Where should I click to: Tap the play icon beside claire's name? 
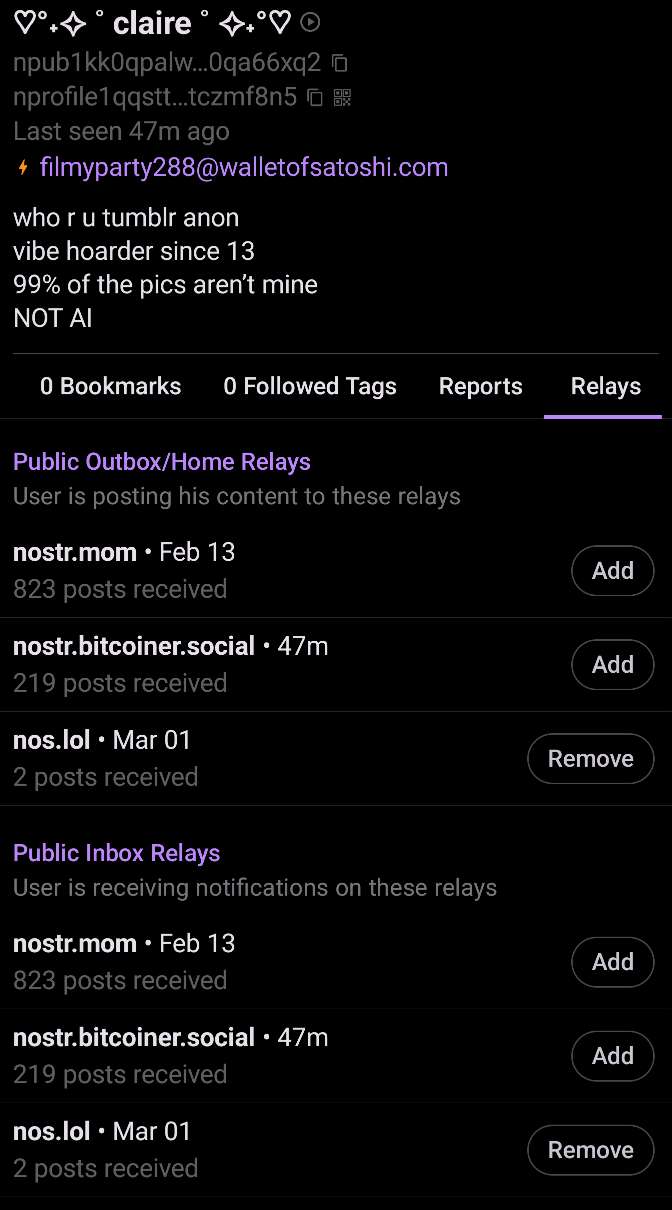tap(311, 22)
